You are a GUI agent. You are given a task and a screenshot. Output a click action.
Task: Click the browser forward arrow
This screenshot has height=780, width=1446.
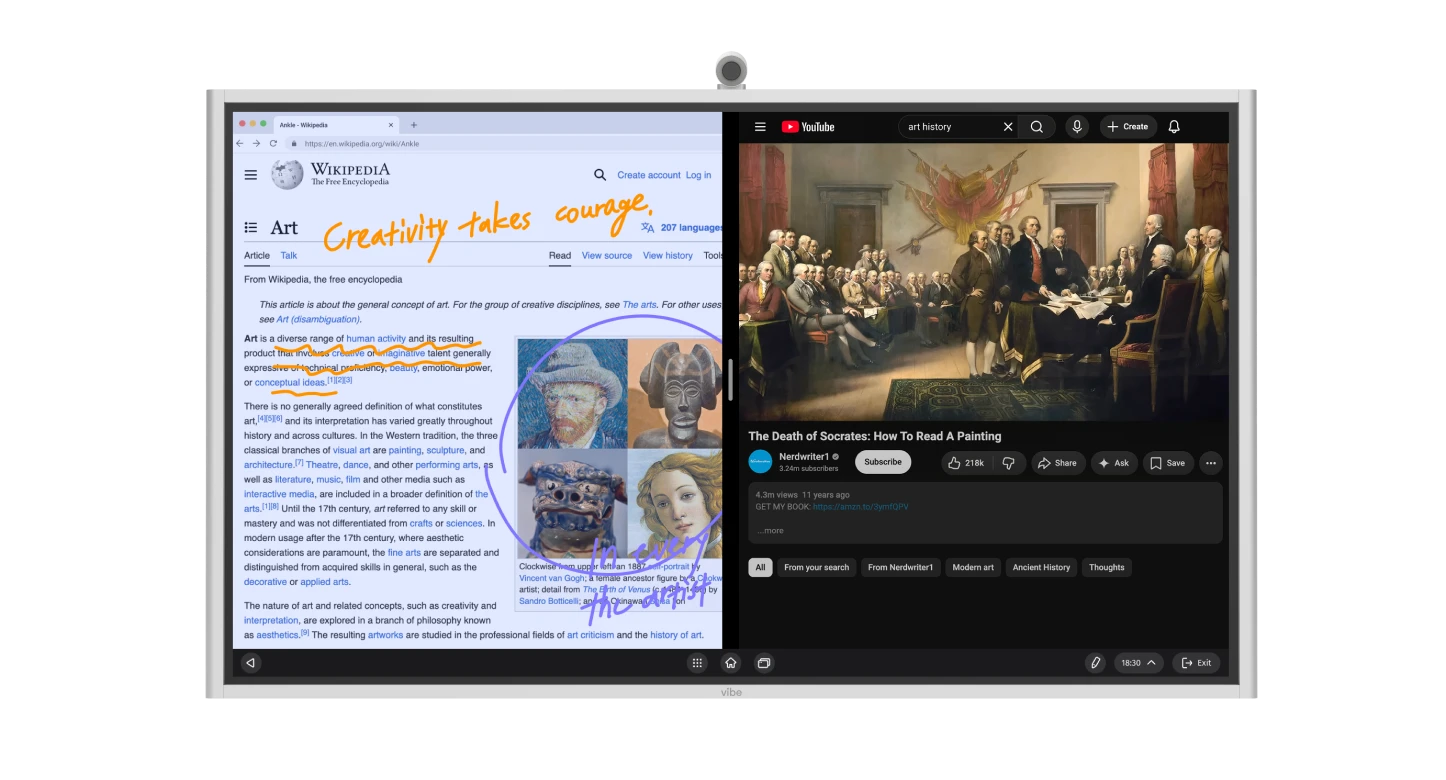[256, 144]
